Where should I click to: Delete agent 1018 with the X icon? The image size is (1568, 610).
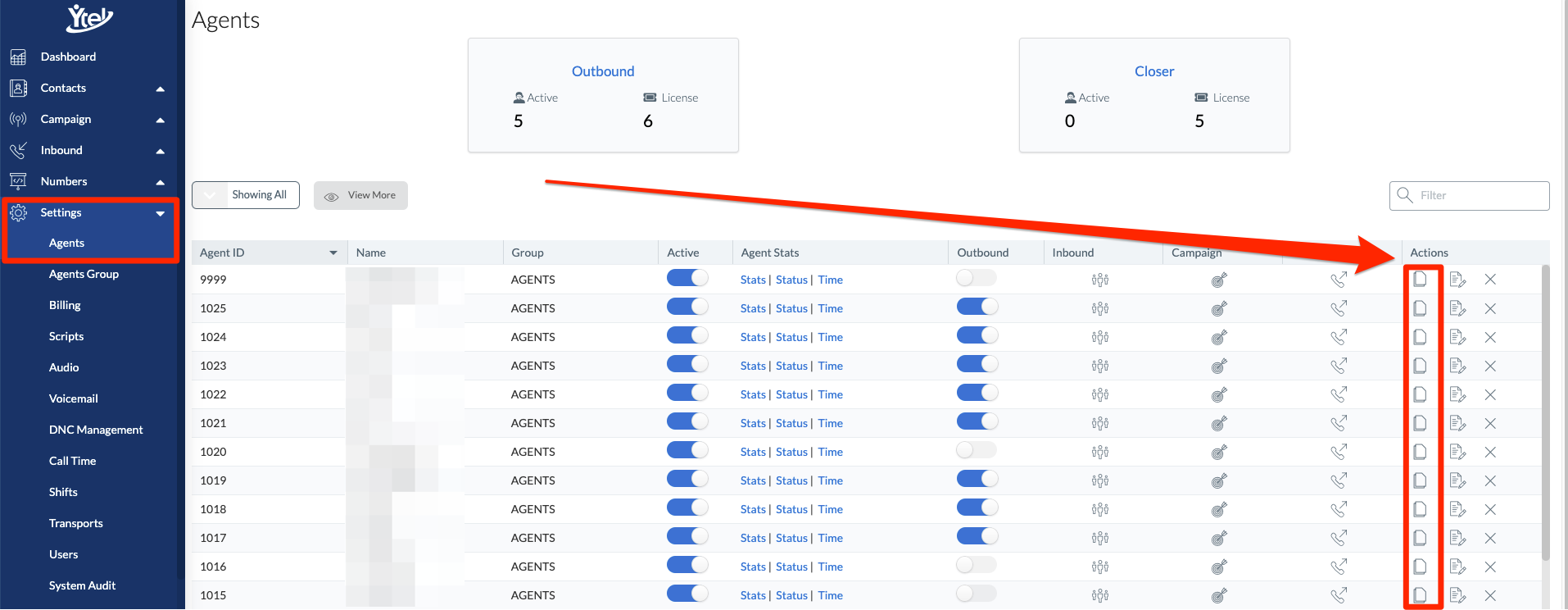pyautogui.click(x=1490, y=509)
